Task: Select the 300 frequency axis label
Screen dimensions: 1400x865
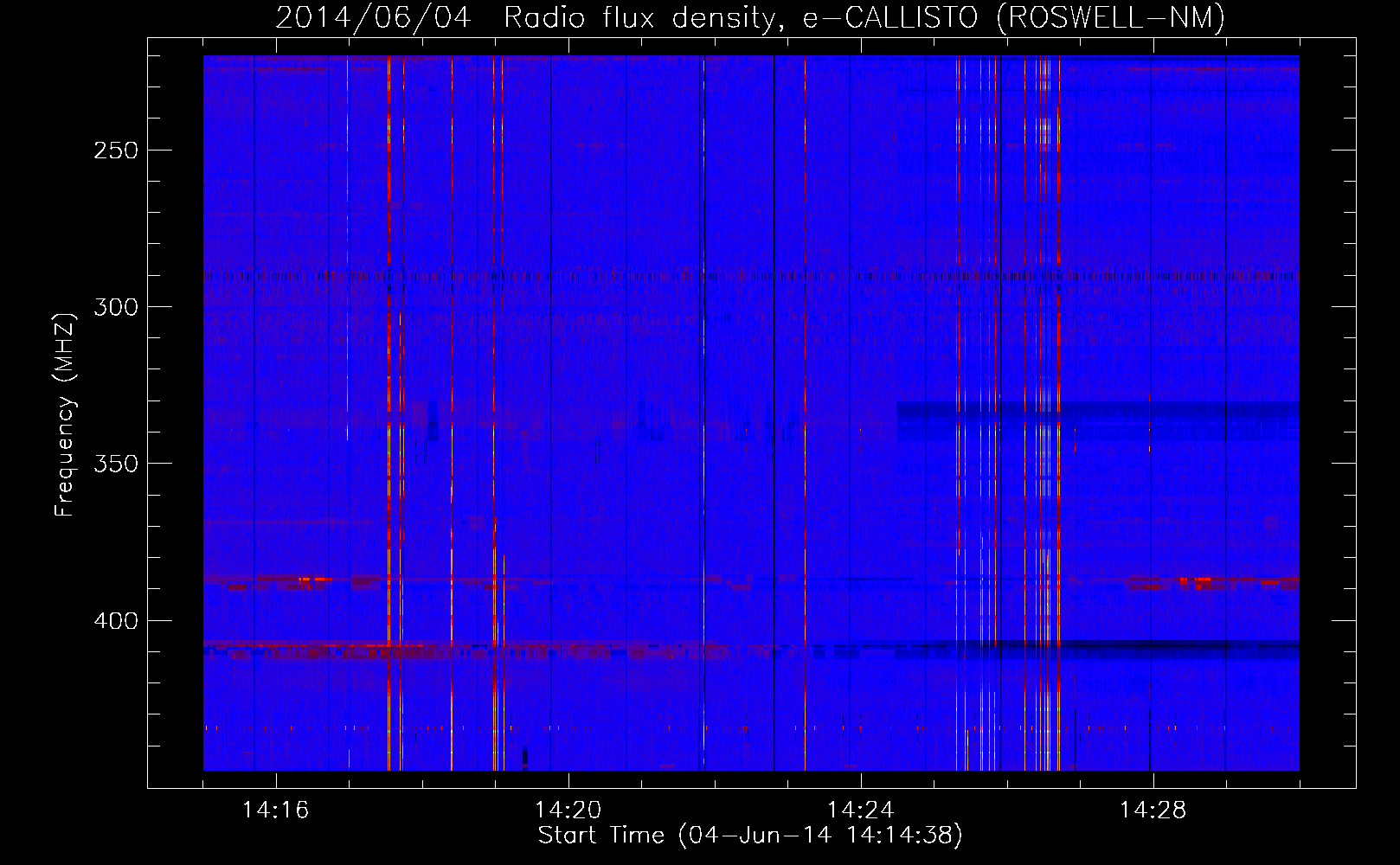Action: [116, 307]
